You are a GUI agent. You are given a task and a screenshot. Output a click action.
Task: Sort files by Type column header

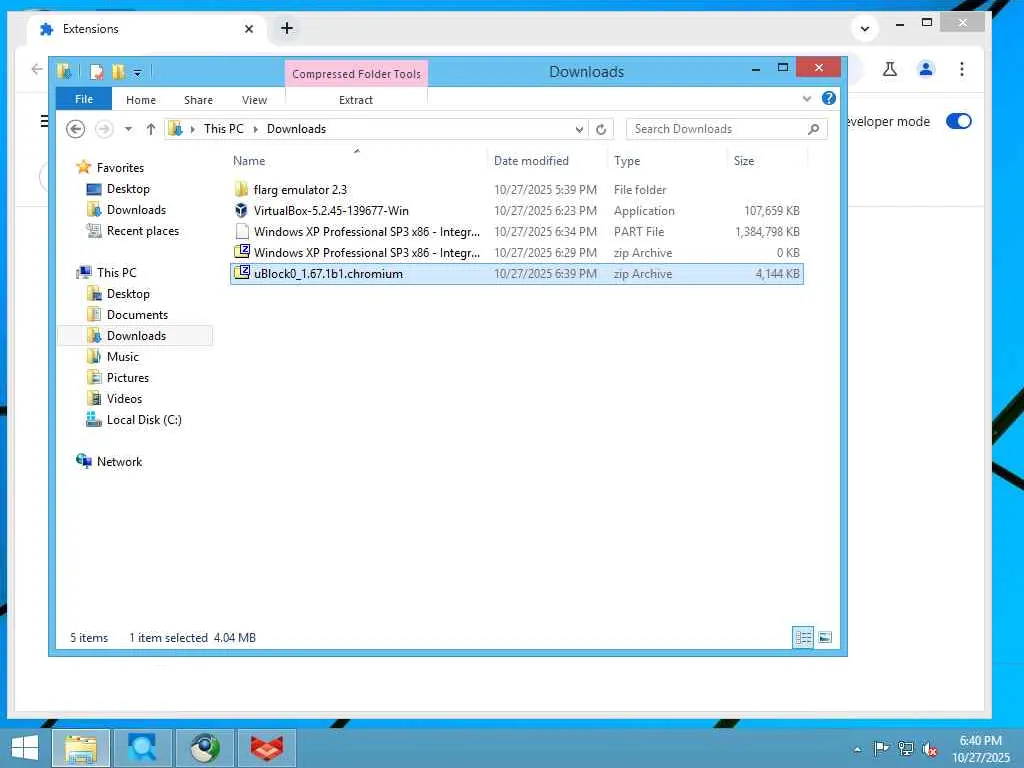[x=667, y=161]
